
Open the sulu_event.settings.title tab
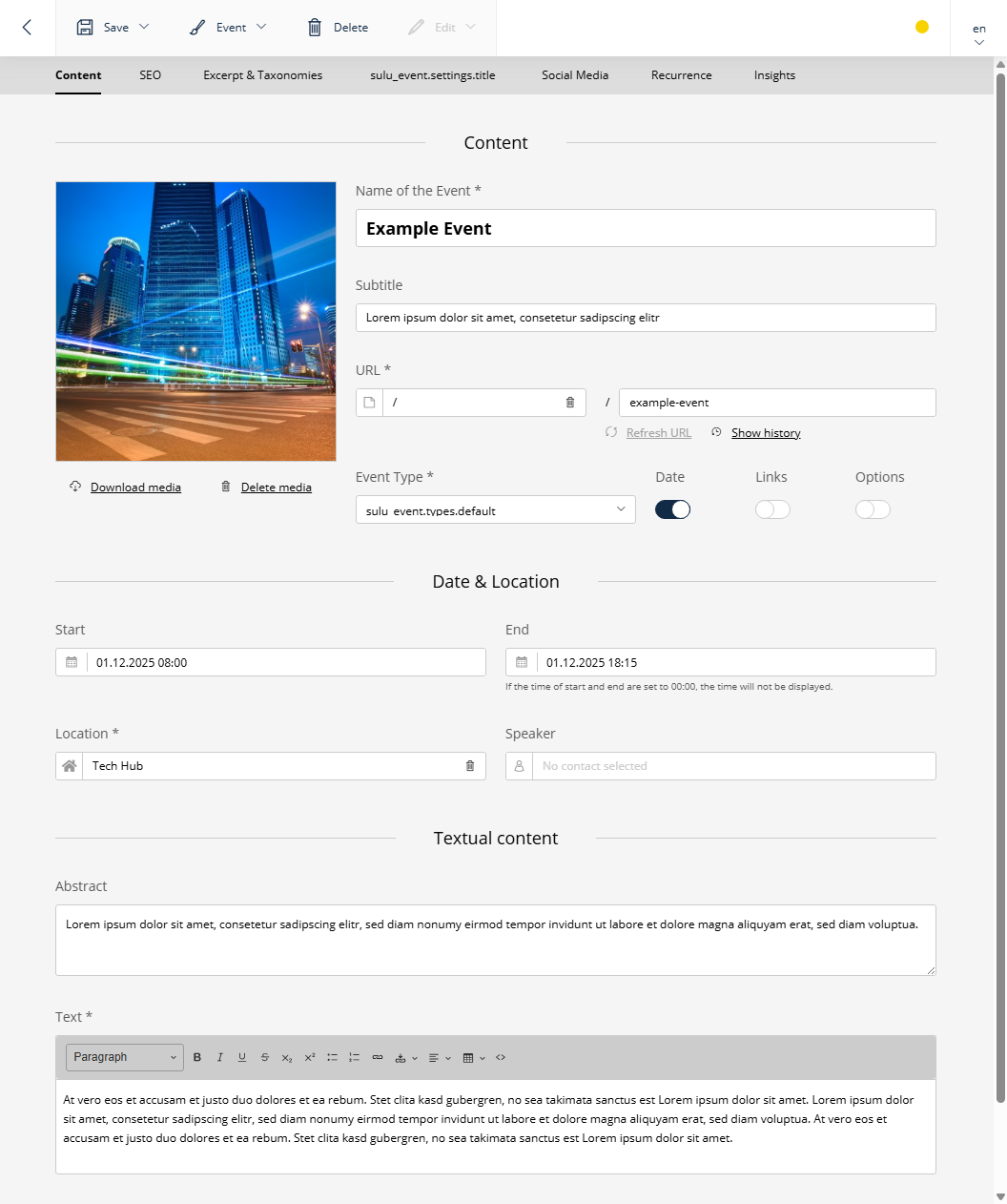pyautogui.click(x=433, y=75)
